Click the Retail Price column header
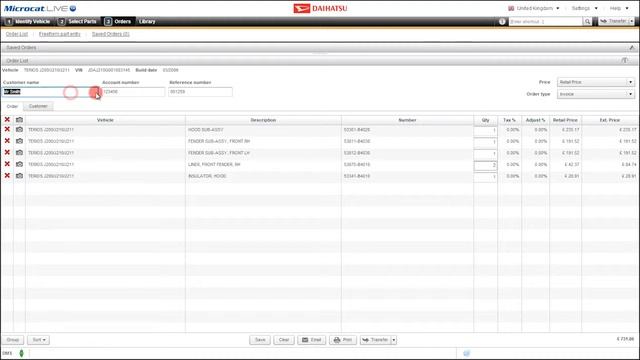This screenshot has width=640, height=360. pyautogui.click(x=565, y=120)
